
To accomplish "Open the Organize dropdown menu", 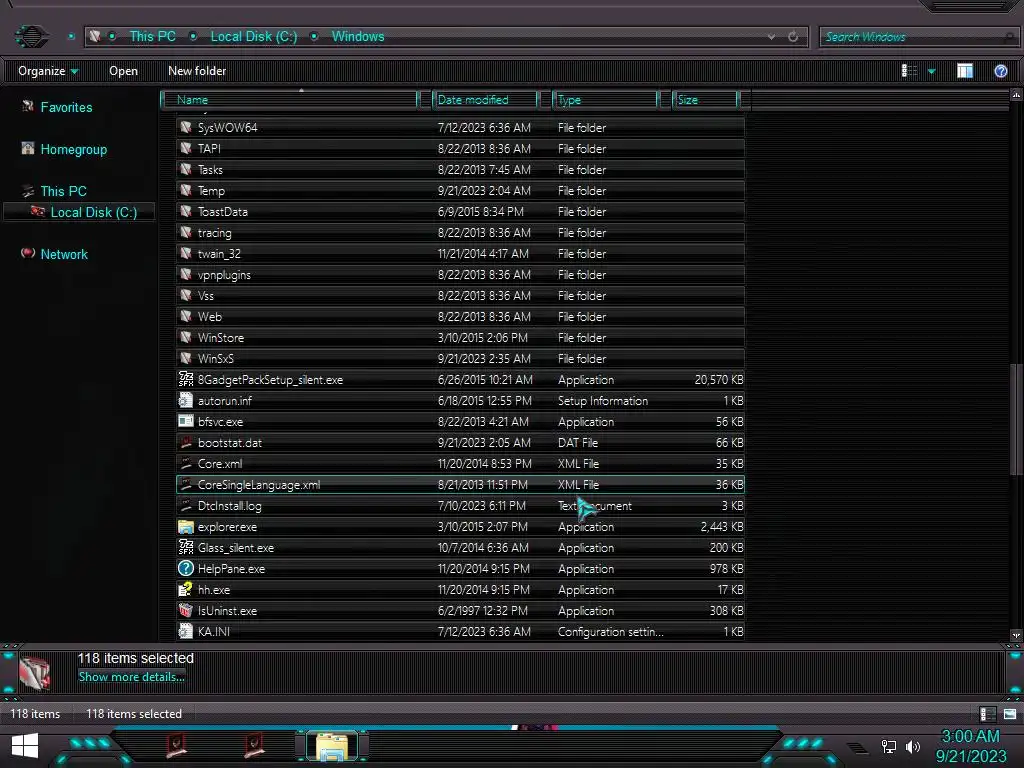I will point(48,71).
